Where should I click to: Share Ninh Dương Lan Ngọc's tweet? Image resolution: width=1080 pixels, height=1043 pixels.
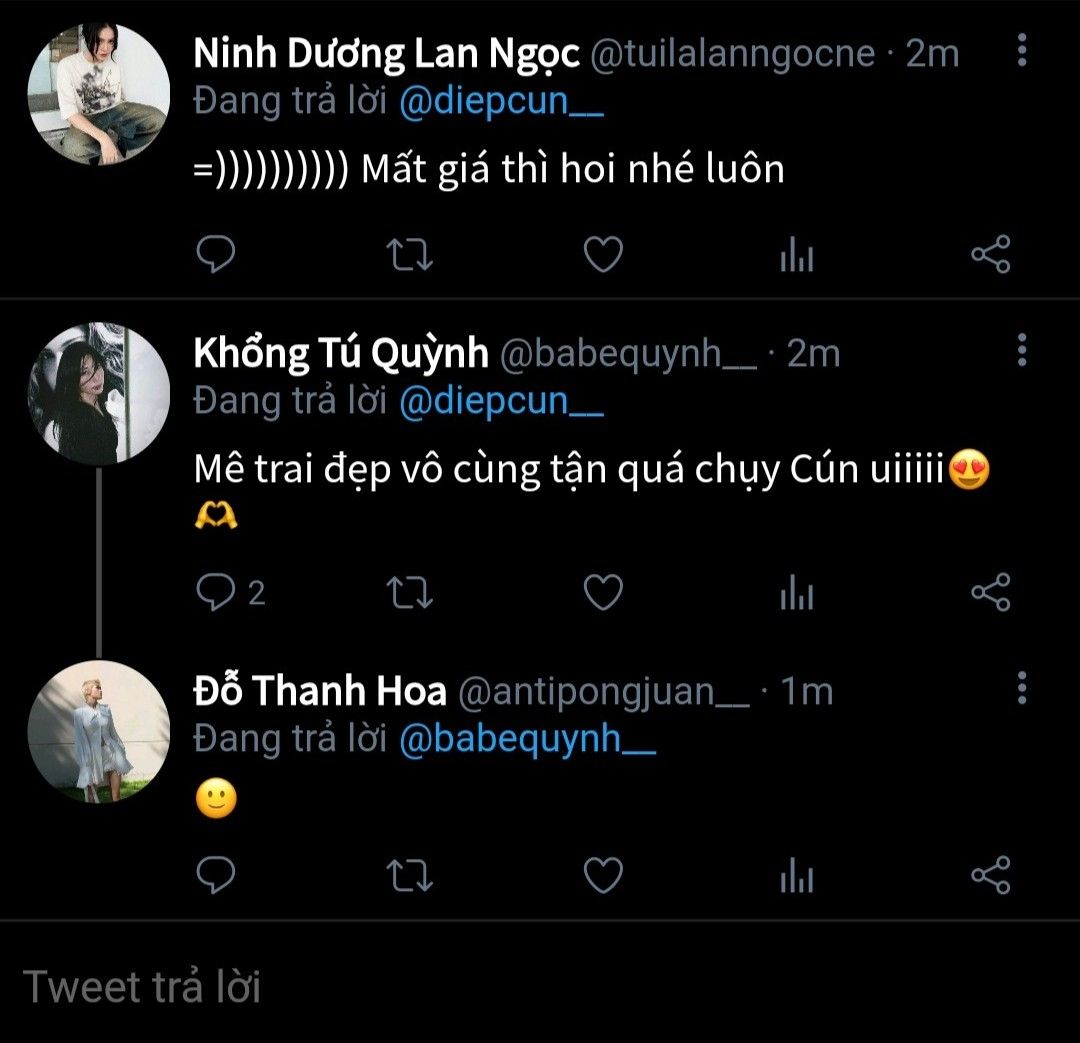pyautogui.click(x=991, y=255)
